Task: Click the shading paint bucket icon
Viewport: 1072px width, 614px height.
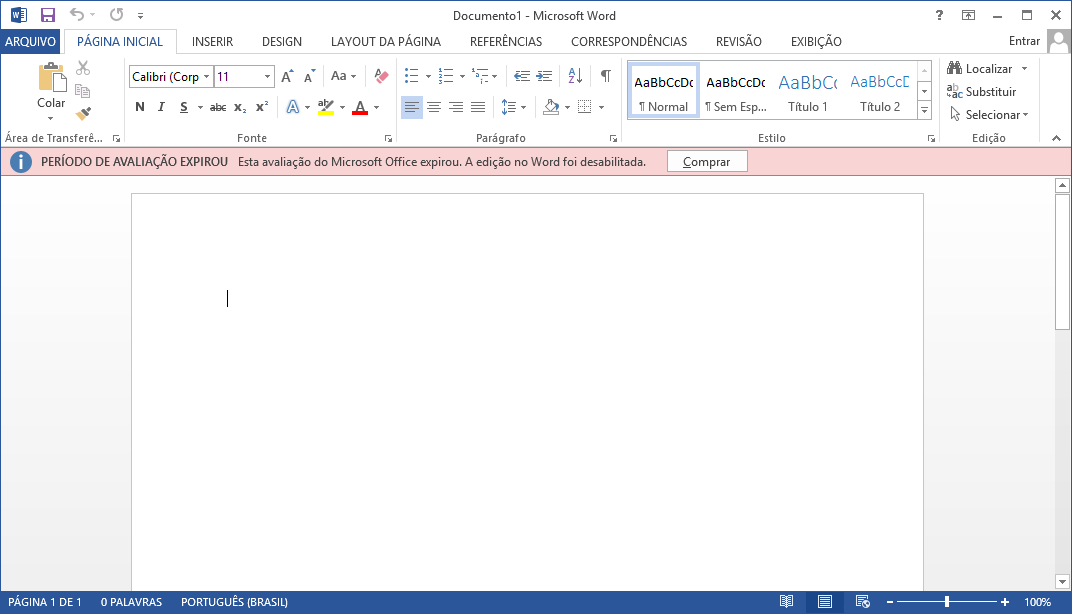Action: point(551,107)
